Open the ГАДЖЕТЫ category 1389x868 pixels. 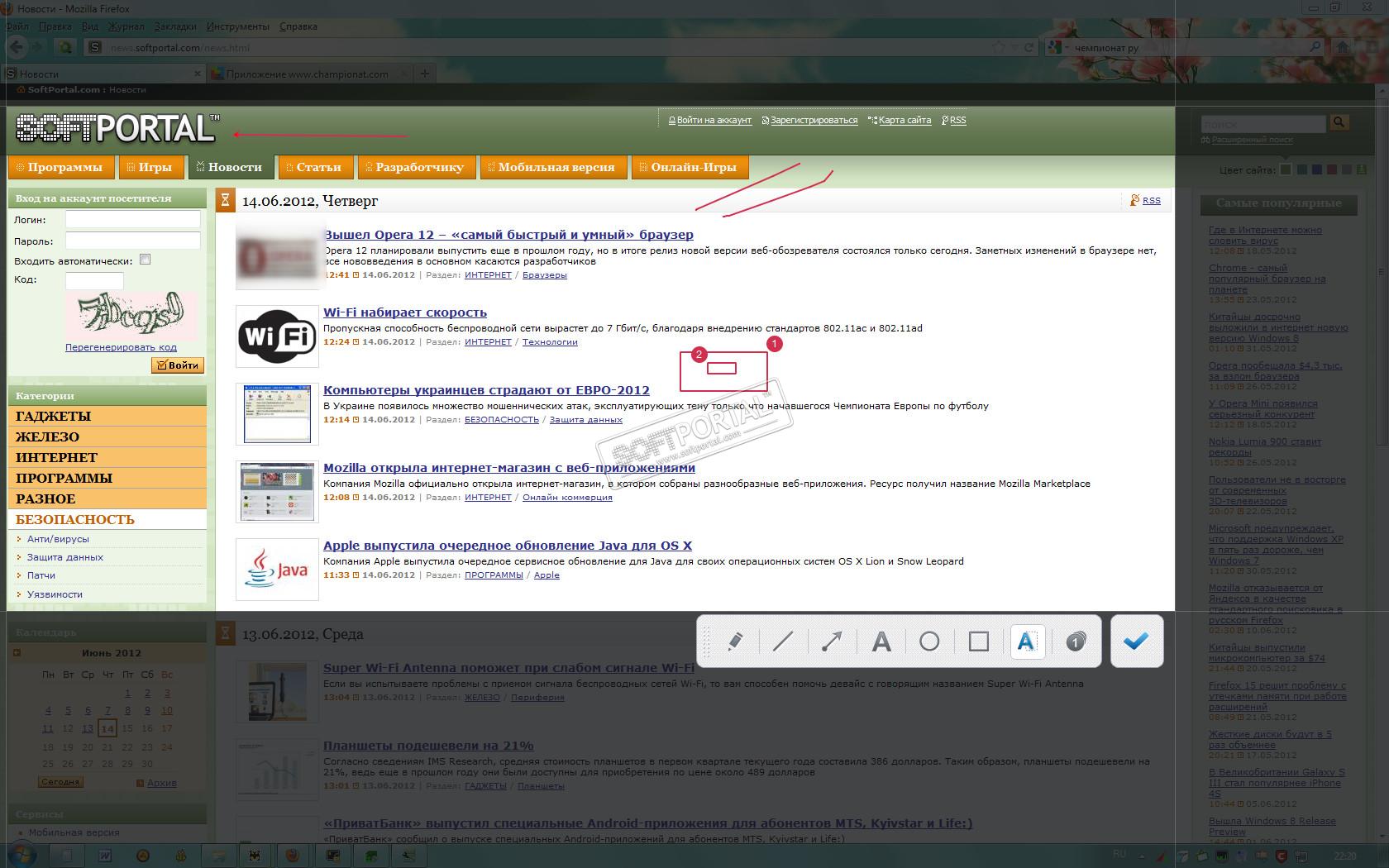point(107,416)
